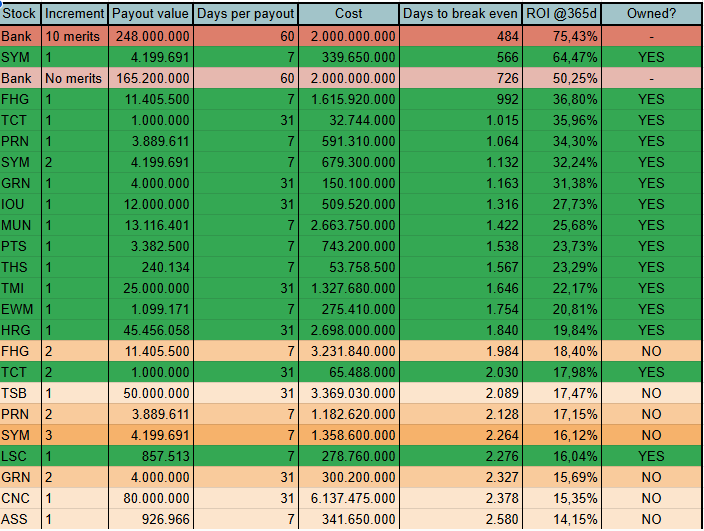704x531 pixels.
Task: Click ROI cell 27,73%
Action: click(x=562, y=204)
